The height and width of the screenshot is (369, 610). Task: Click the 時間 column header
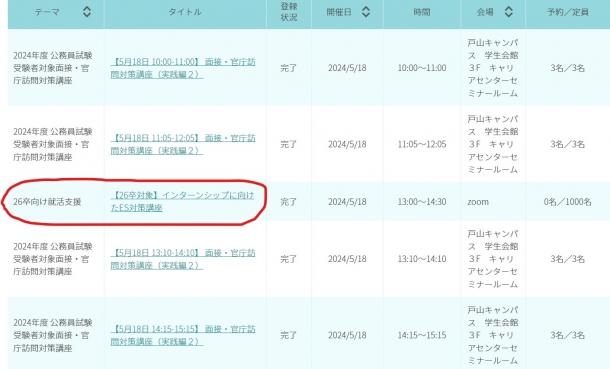coord(422,12)
